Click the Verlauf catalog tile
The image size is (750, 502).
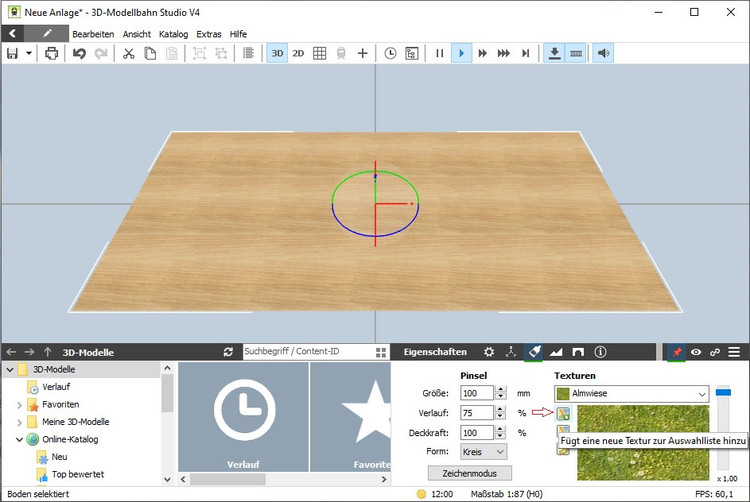click(243, 415)
